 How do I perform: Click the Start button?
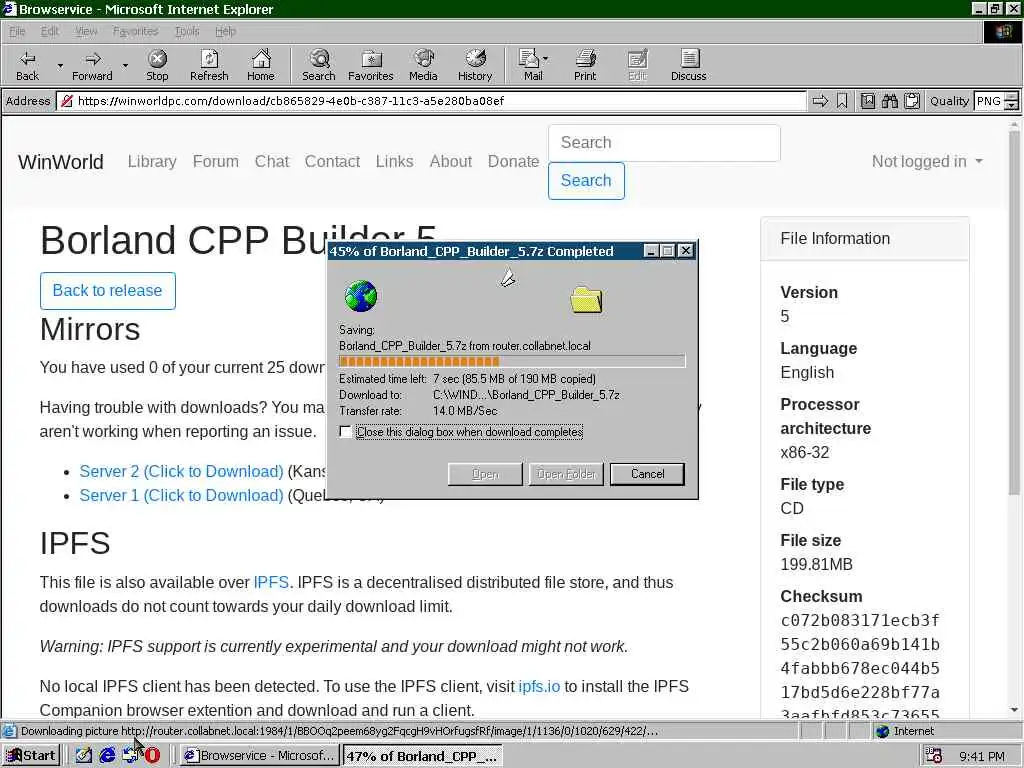coord(31,756)
